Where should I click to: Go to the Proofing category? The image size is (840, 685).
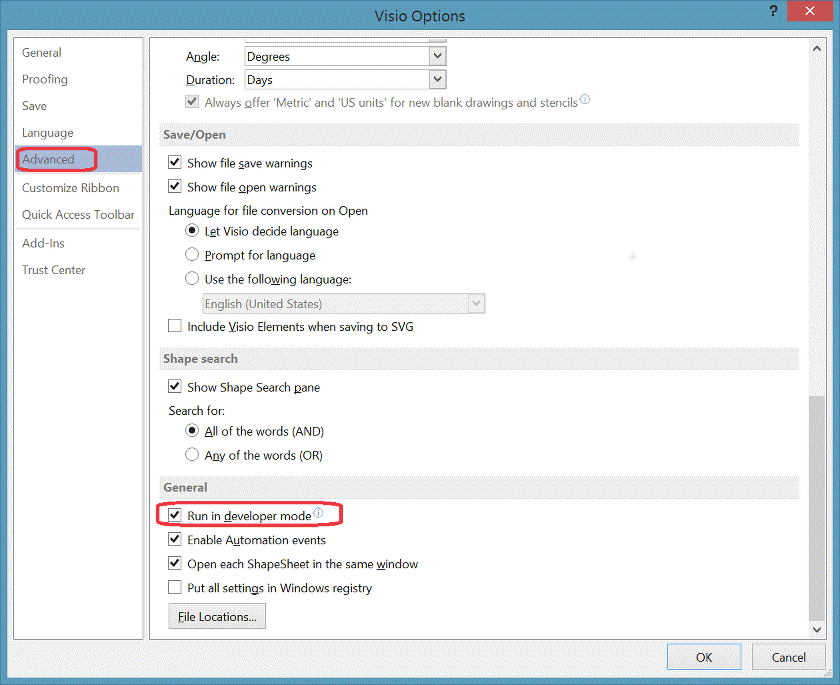click(x=45, y=79)
